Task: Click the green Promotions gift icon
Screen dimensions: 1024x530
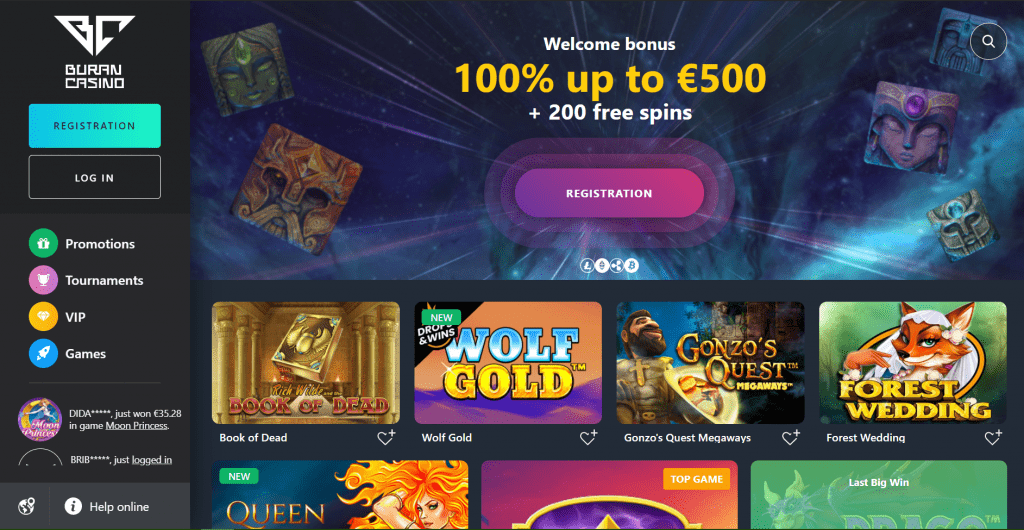Action: pos(44,243)
